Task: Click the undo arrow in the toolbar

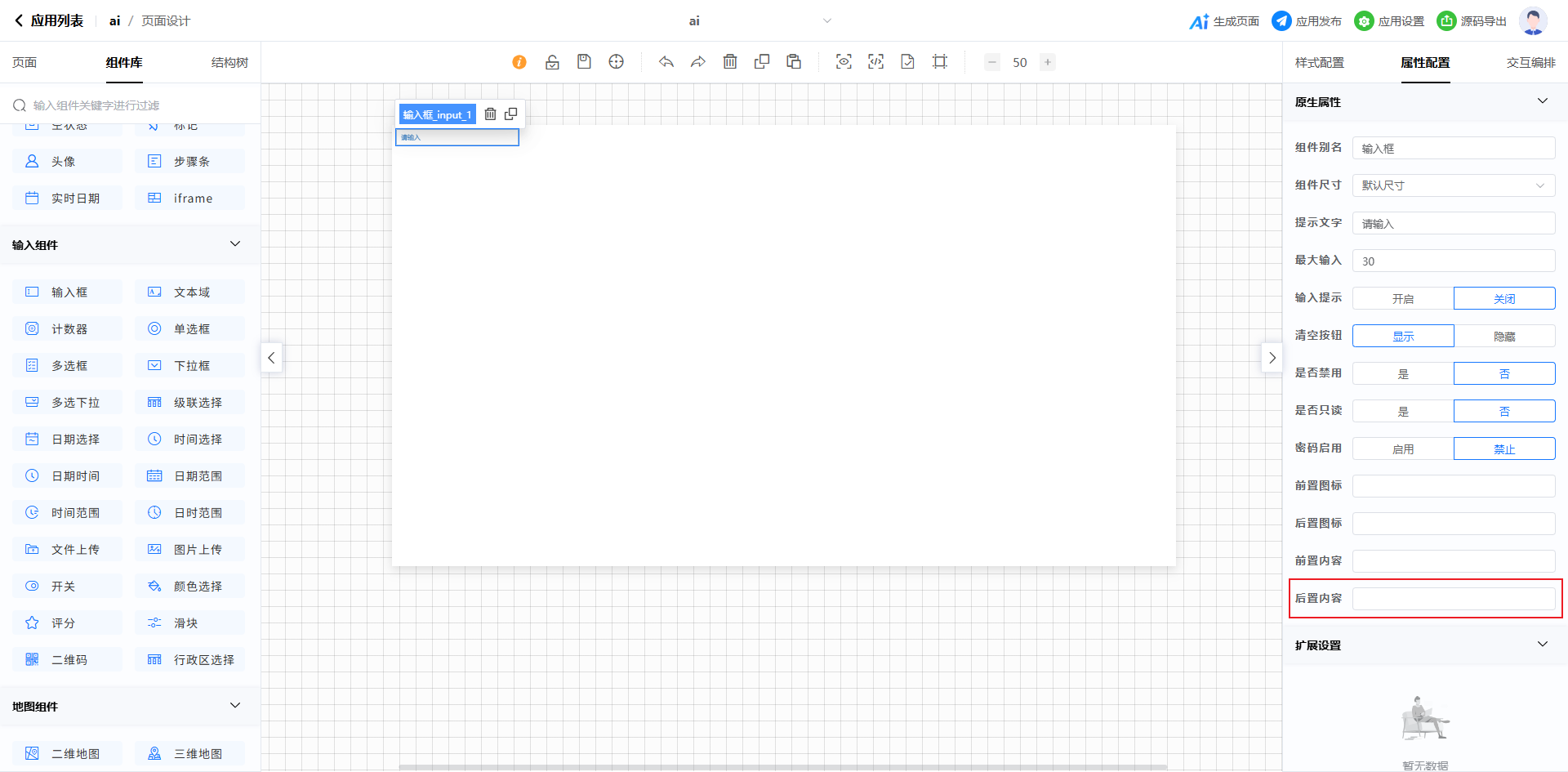Action: (x=666, y=62)
